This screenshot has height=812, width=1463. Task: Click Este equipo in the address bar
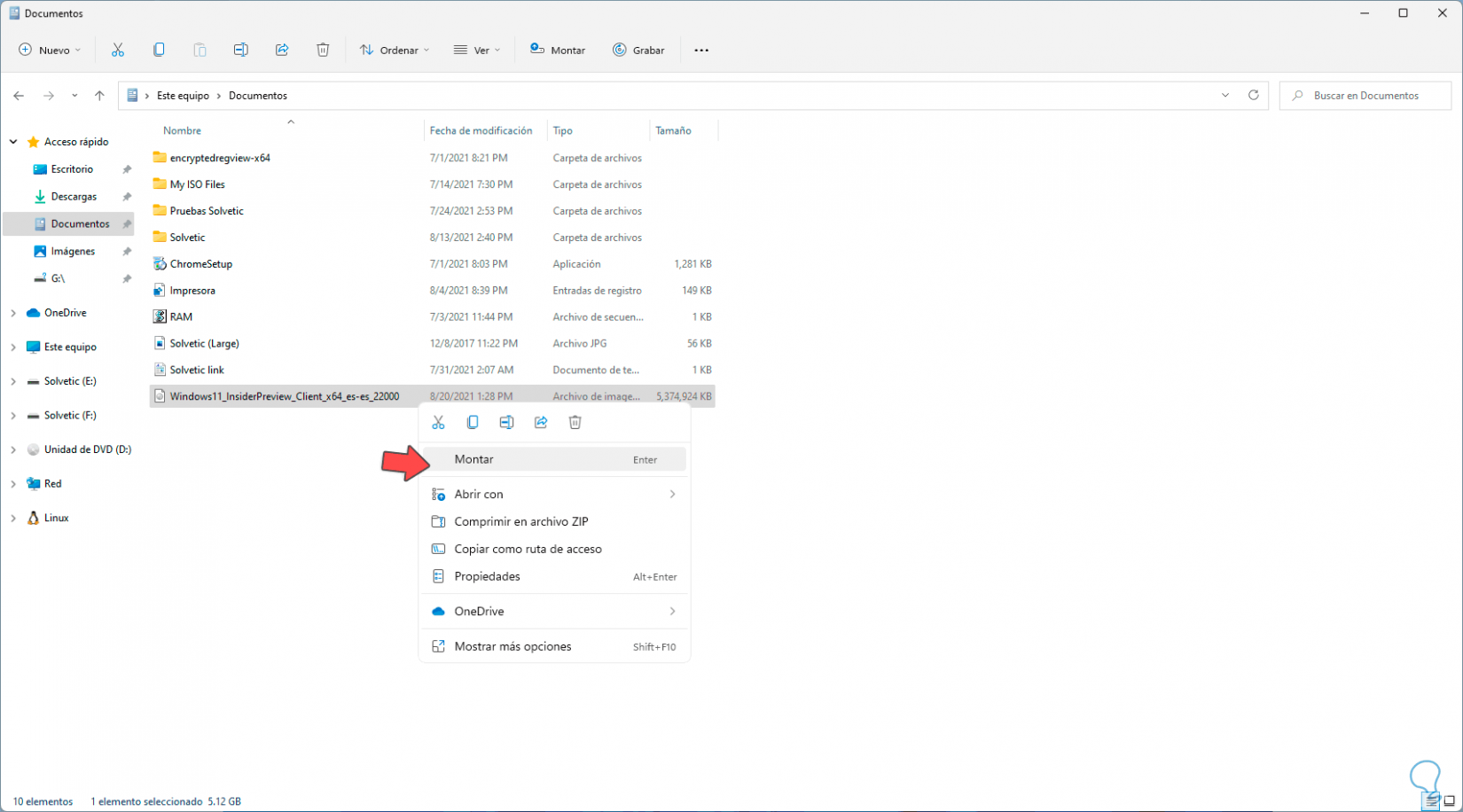coord(184,96)
